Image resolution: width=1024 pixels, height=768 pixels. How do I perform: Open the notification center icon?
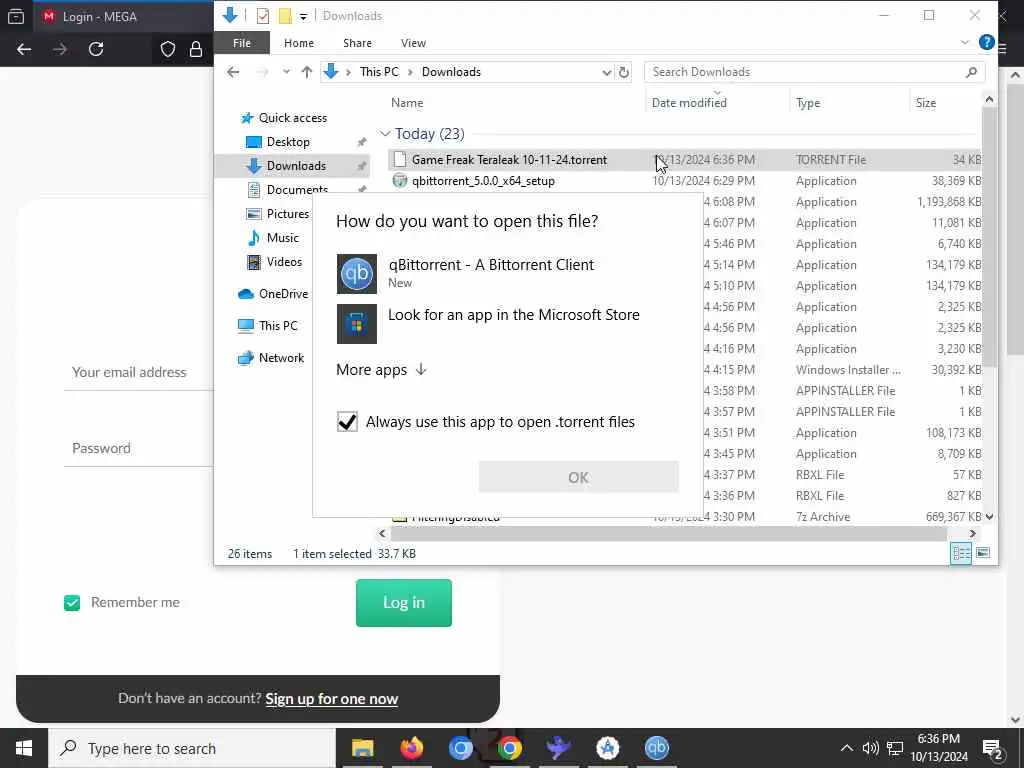point(993,748)
